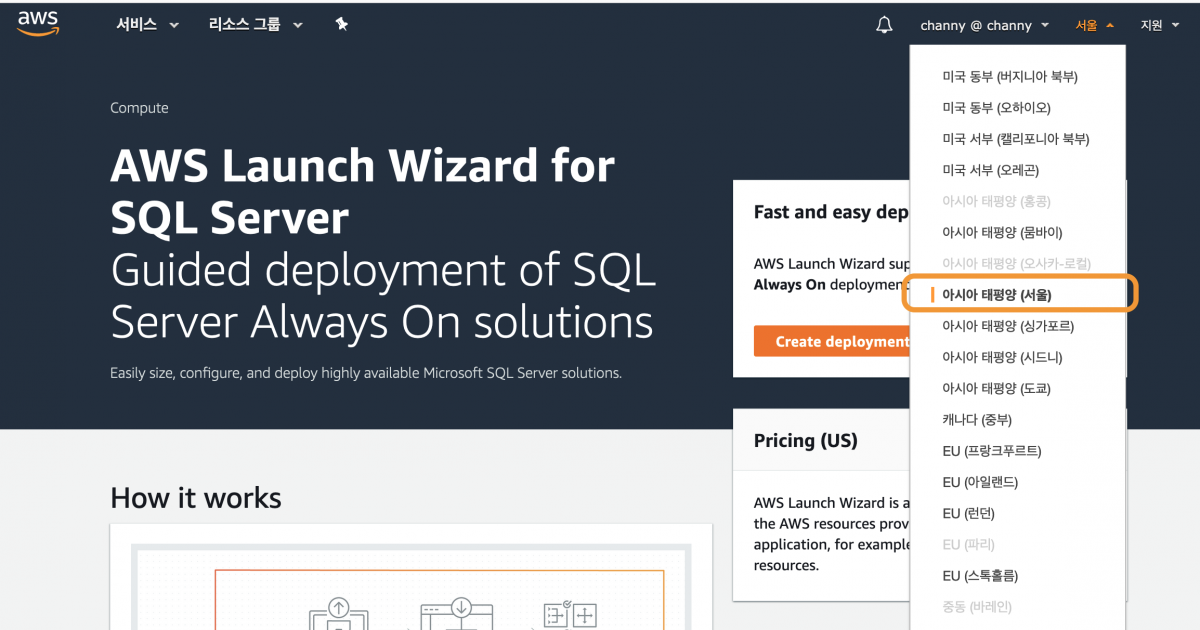Click the pin icon for shortcuts
Screen dimensions: 1200x630
(x=341, y=22)
